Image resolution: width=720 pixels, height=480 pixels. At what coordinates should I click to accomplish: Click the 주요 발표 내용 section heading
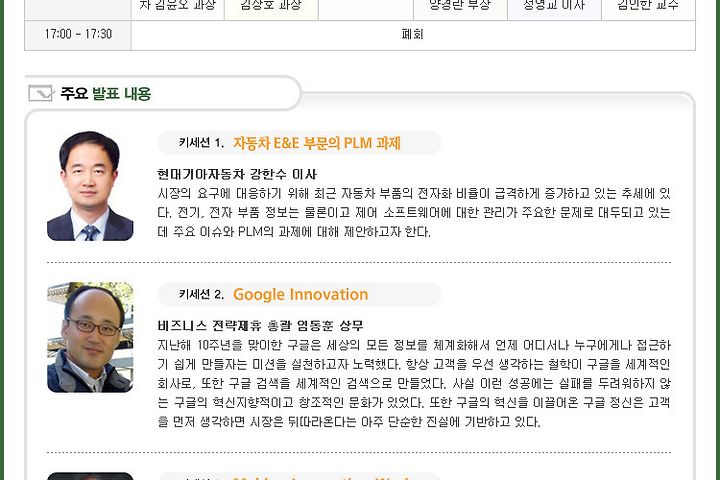(106, 94)
